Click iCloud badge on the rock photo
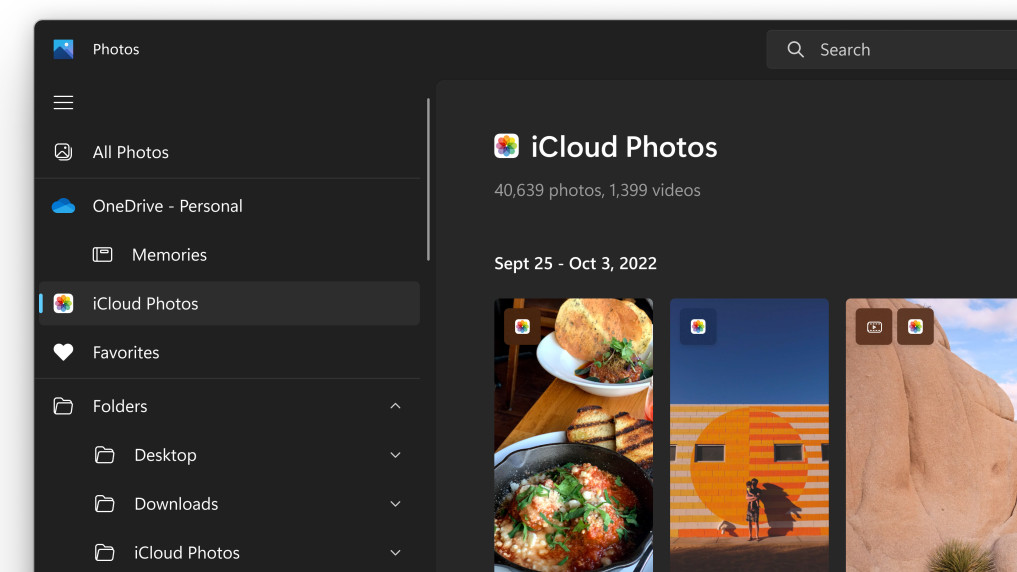The width and height of the screenshot is (1017, 572). pos(915,327)
